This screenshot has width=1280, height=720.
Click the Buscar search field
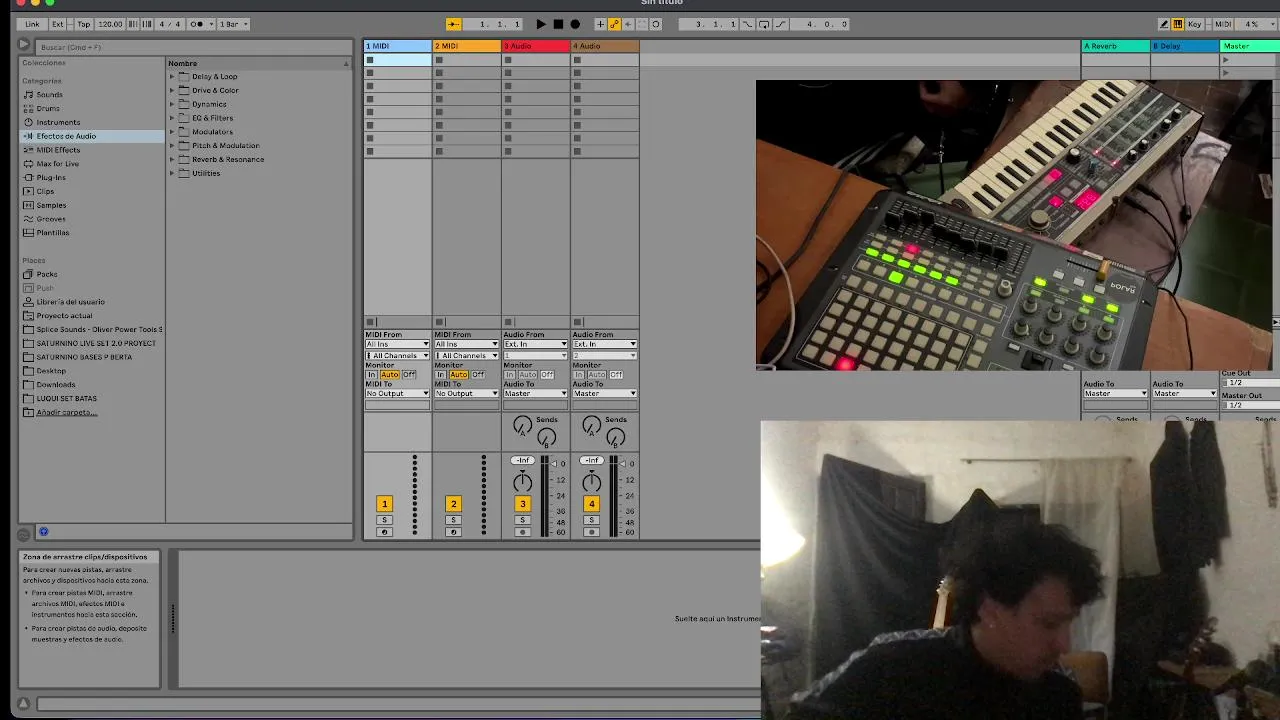[195, 47]
